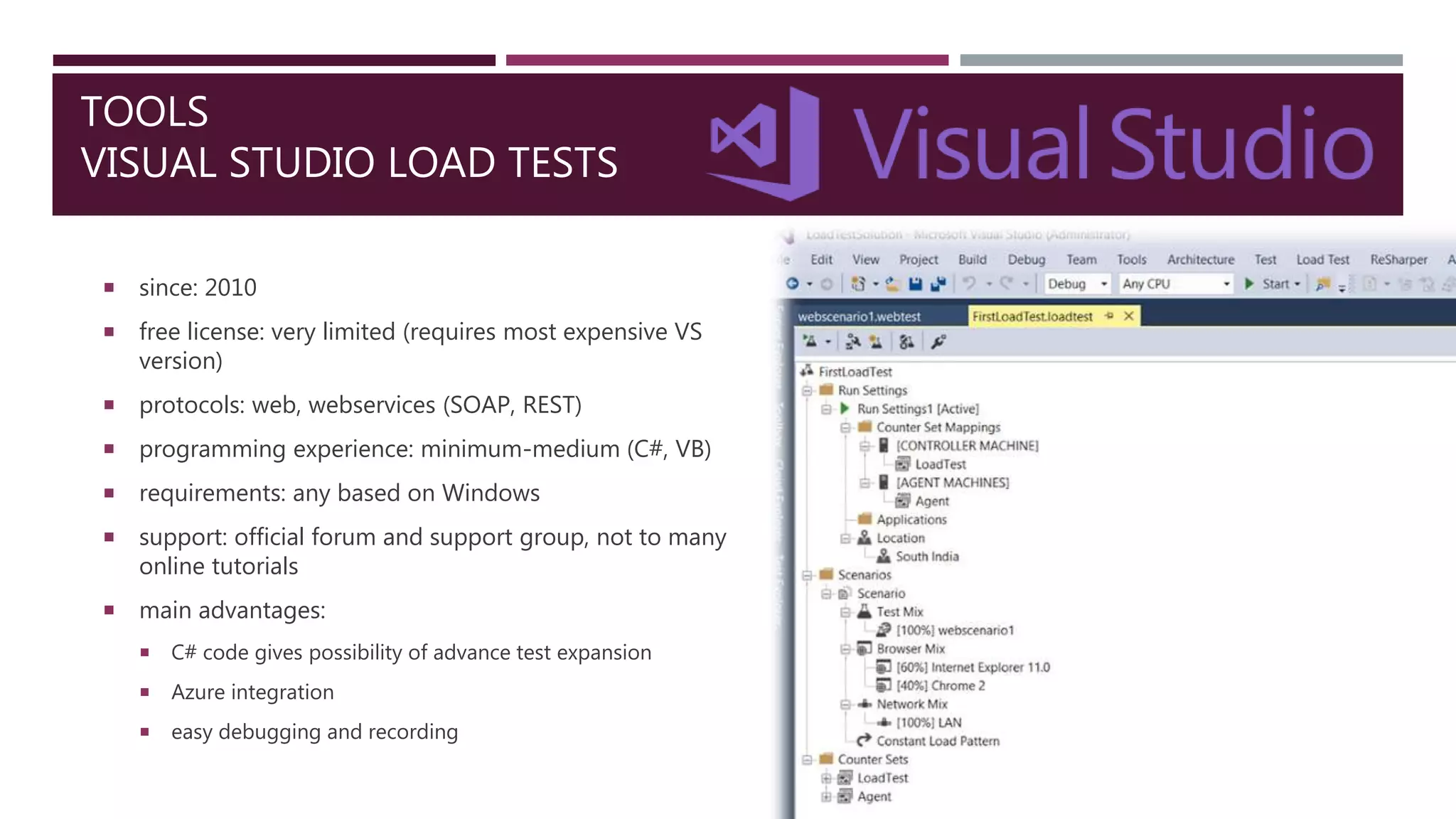
Task: Select the FirstLoadTest root node
Action: [855, 372]
